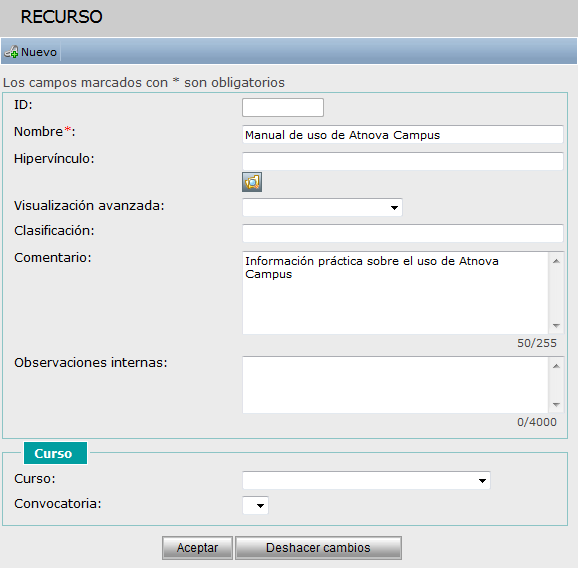Click Observaciones internas scrollbar up arrow
This screenshot has height=568, width=578.
(x=556, y=366)
